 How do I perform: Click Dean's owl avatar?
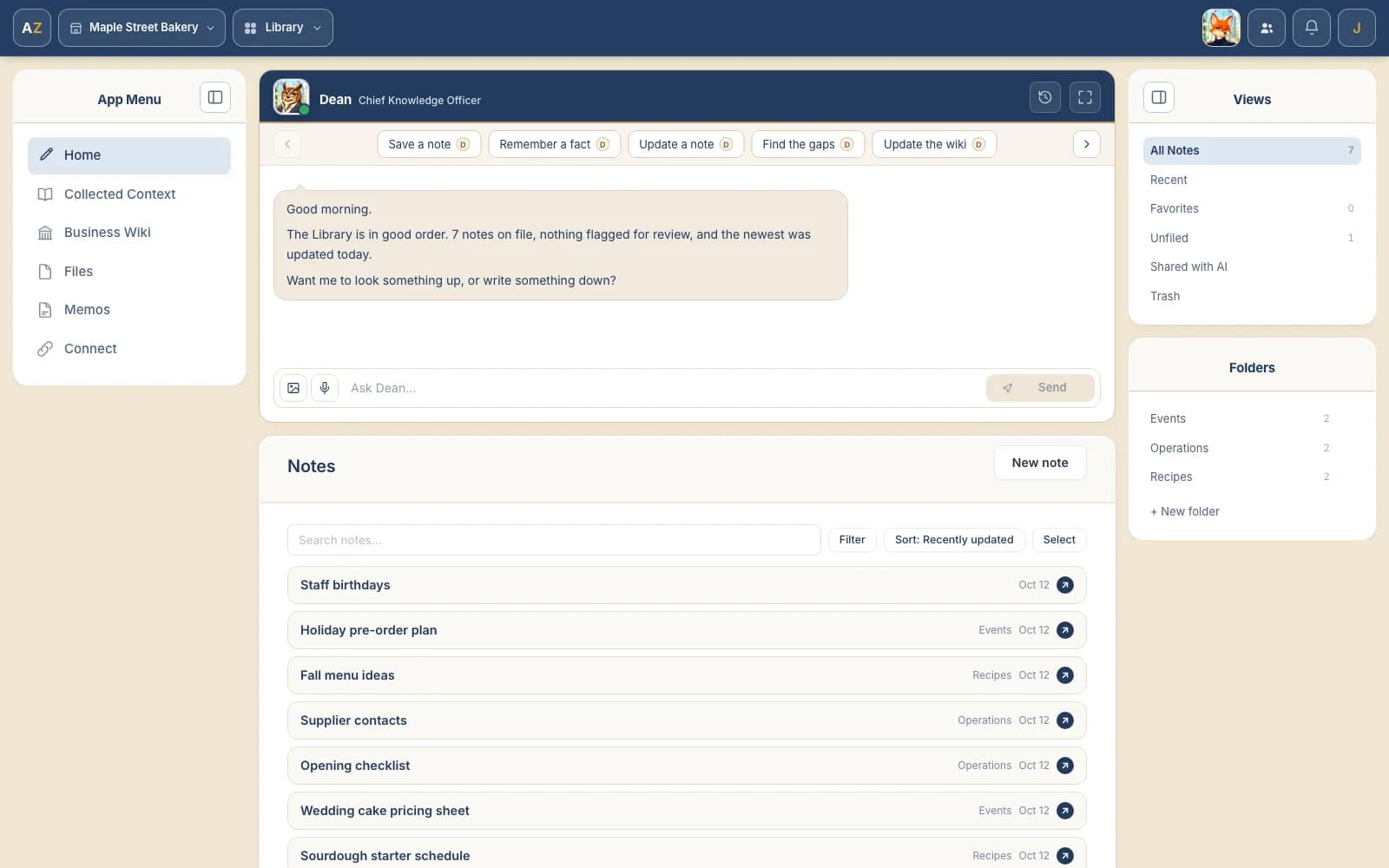click(x=291, y=97)
